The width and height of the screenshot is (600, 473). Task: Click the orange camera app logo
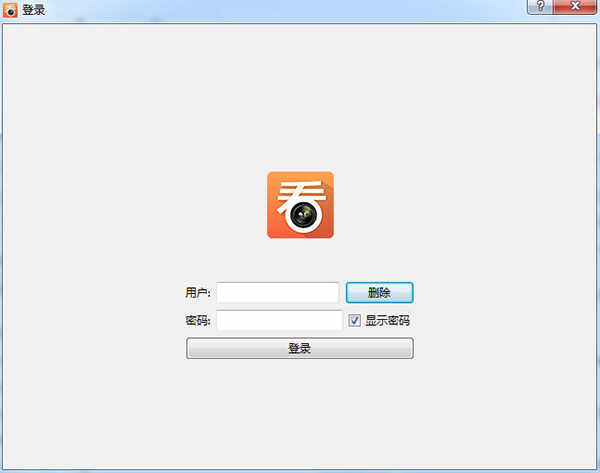[300, 205]
